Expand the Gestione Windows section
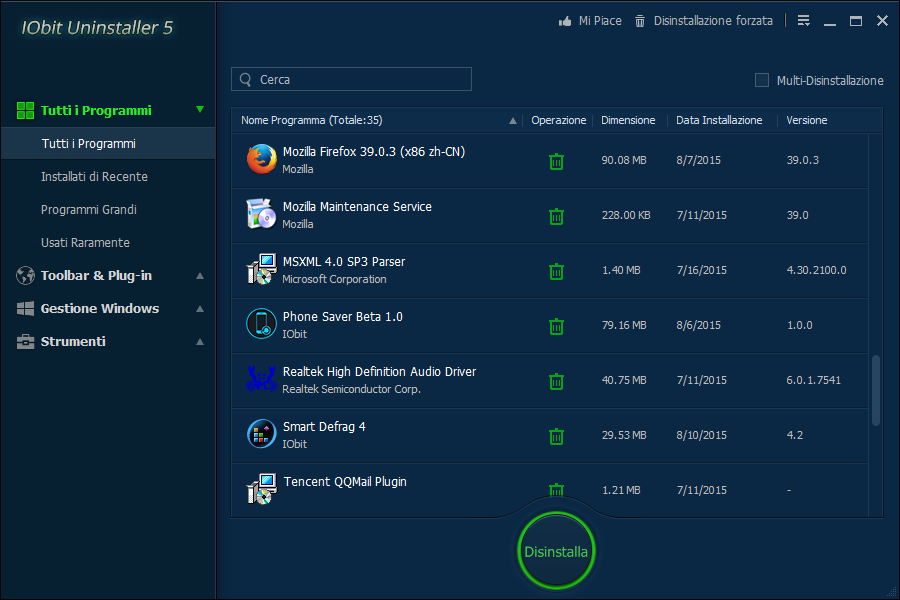 click(x=200, y=309)
